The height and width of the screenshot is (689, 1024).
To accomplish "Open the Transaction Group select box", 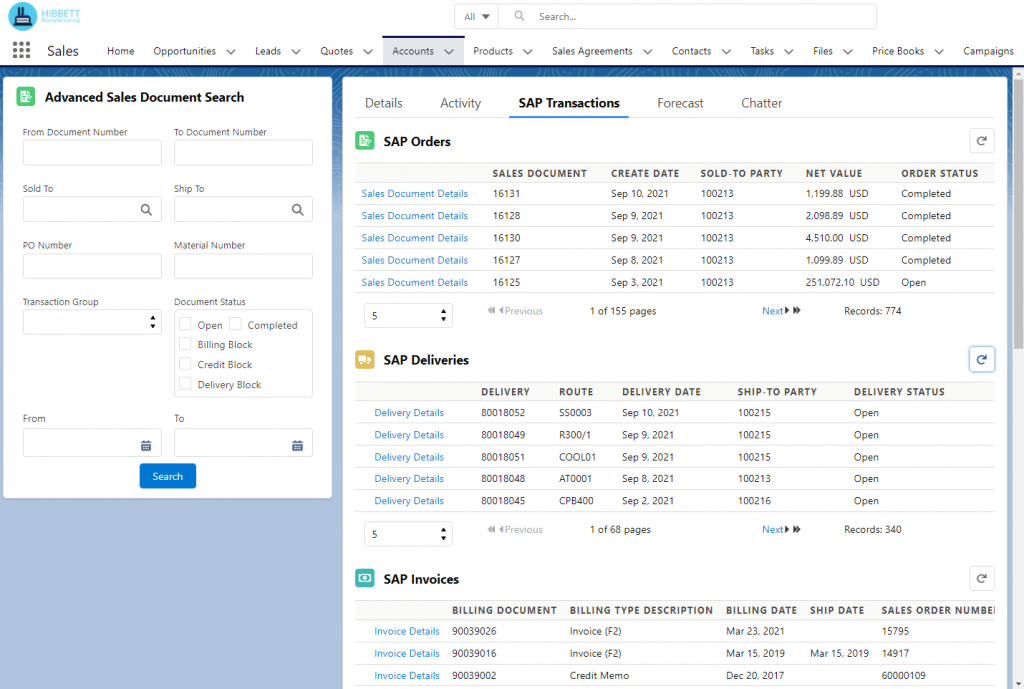I will [92, 322].
